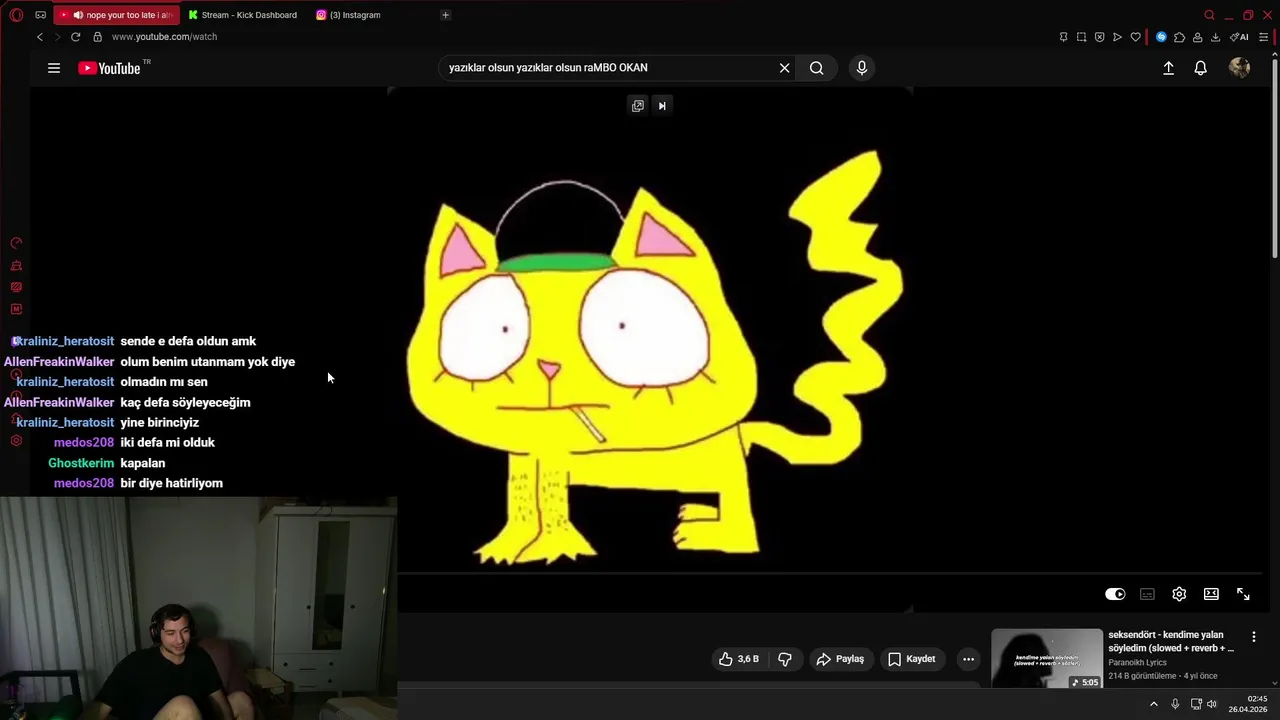The image size is (1280, 720).
Task: Start voice search with microphone button
Action: tap(862, 68)
